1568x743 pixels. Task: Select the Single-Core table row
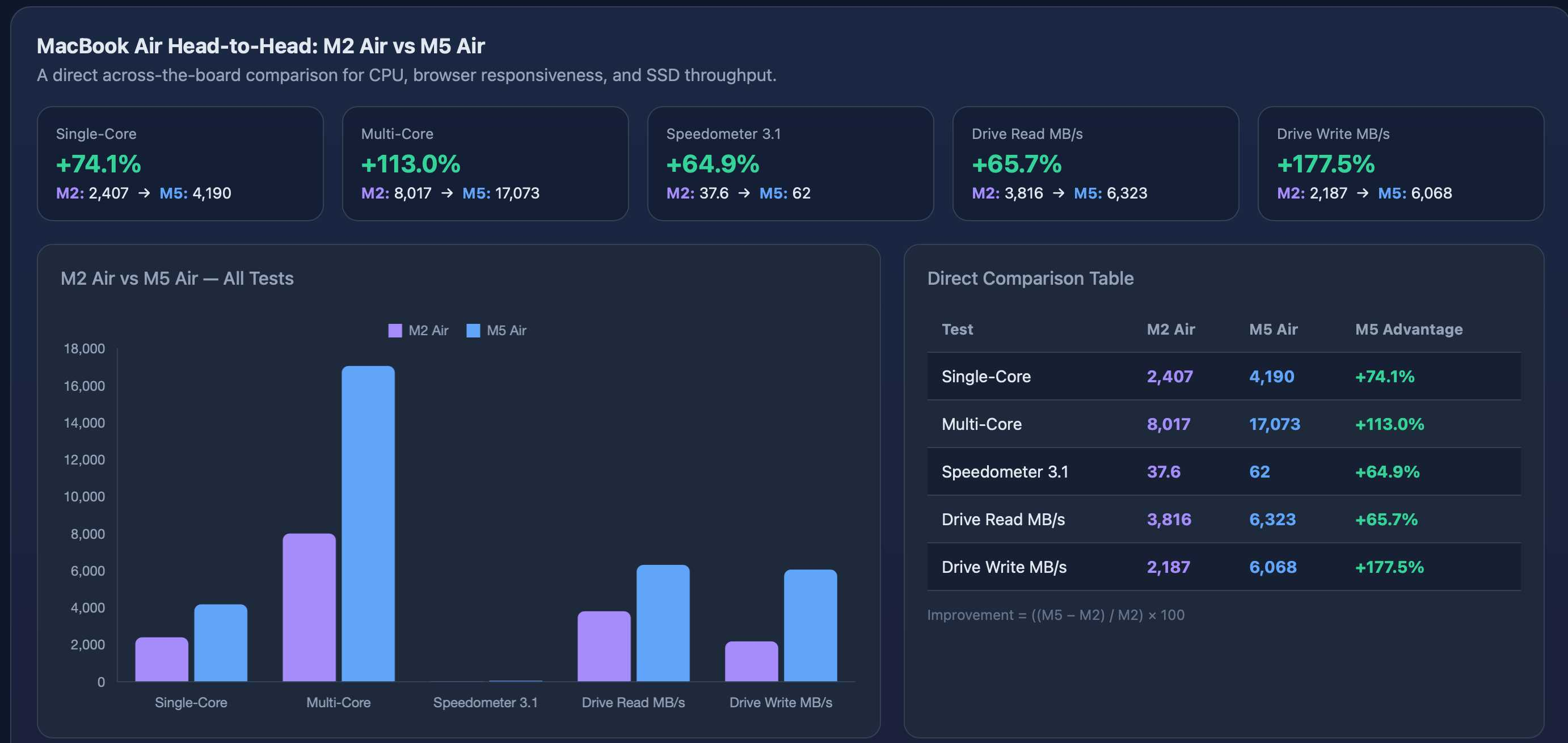coord(1224,376)
